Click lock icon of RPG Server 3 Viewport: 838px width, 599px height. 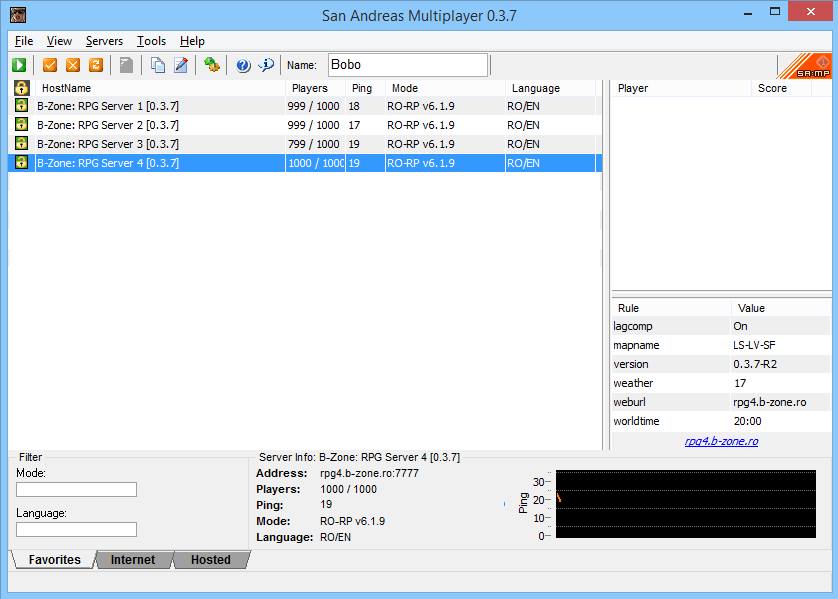point(21,143)
